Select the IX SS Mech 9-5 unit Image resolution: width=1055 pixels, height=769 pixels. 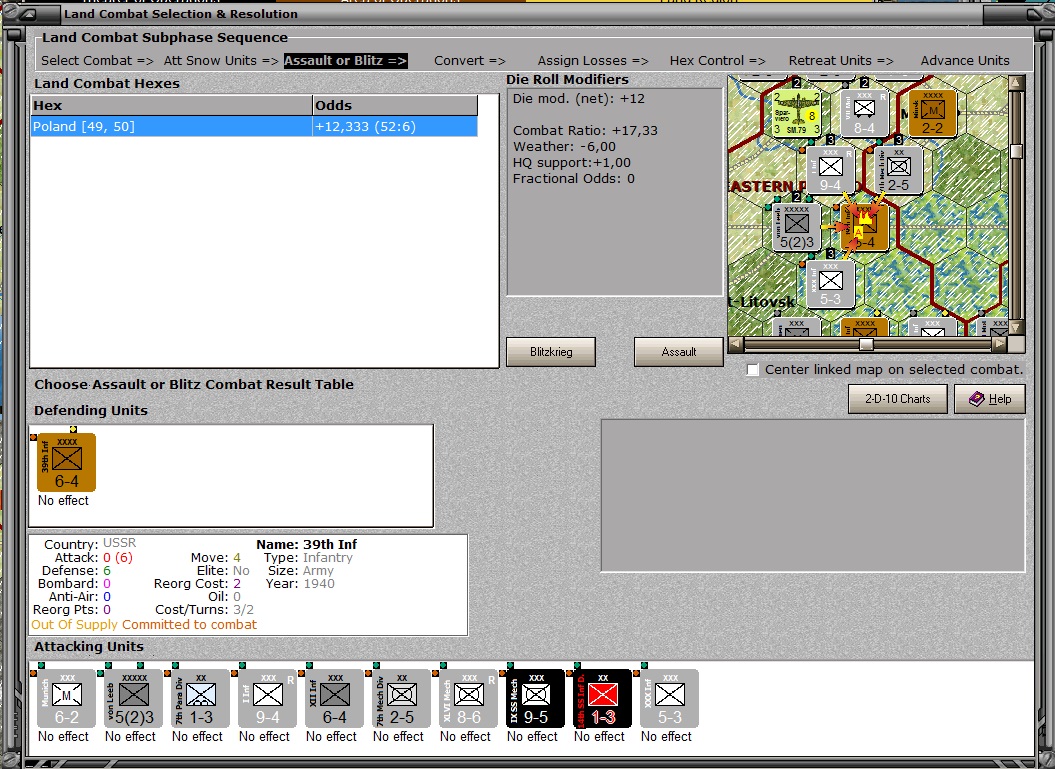pos(536,698)
